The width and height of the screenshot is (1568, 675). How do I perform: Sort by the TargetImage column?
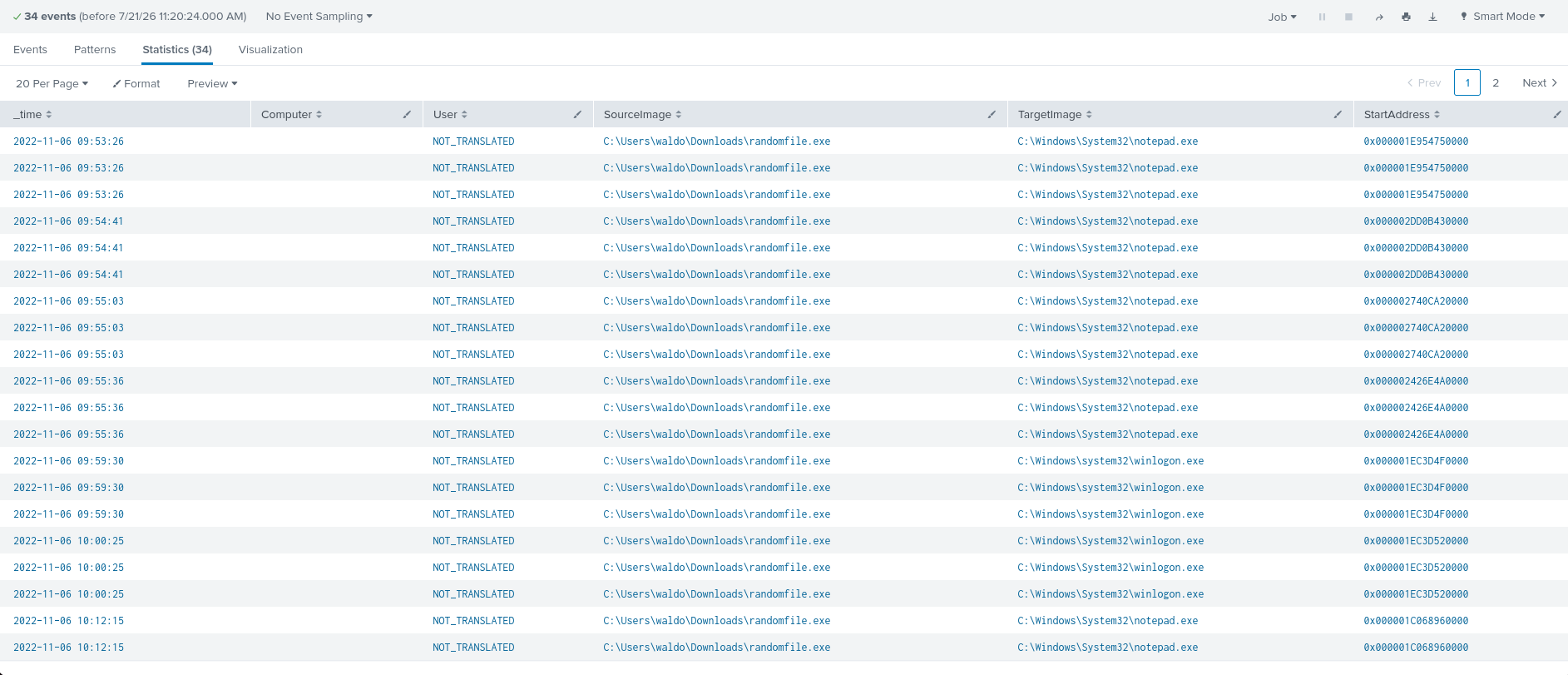click(1055, 114)
